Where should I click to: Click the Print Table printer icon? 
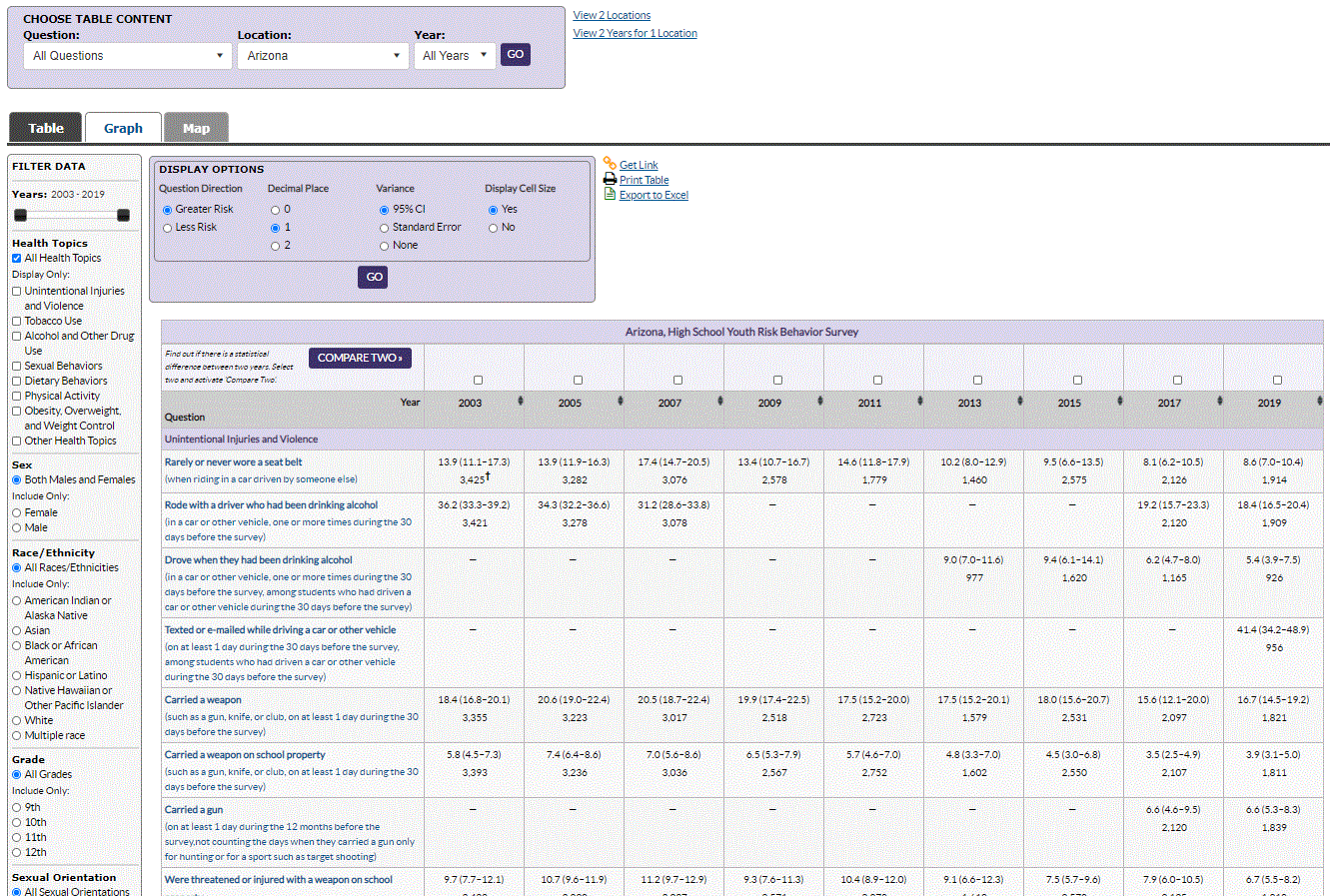tap(610, 179)
